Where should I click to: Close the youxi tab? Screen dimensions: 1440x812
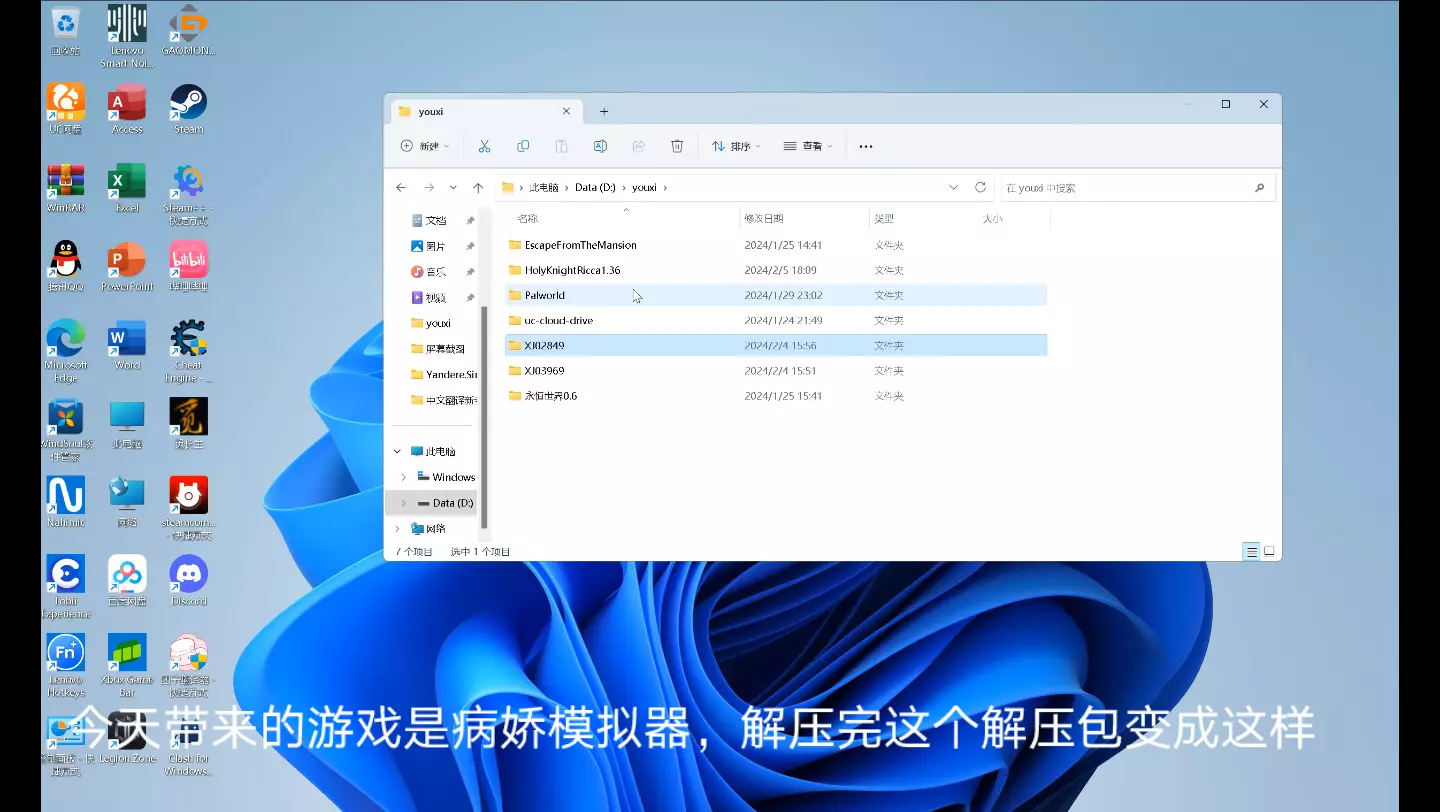coord(566,111)
